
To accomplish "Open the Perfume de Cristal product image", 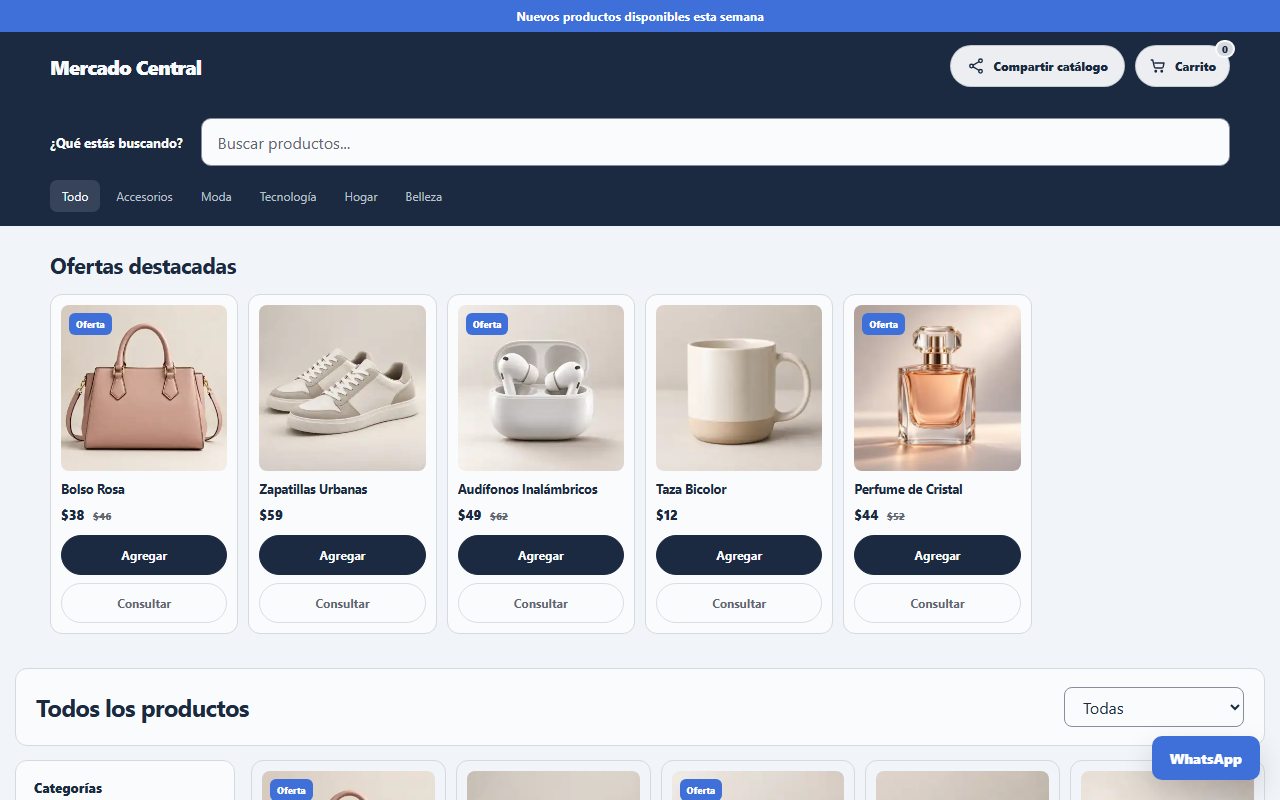I will 937,388.
